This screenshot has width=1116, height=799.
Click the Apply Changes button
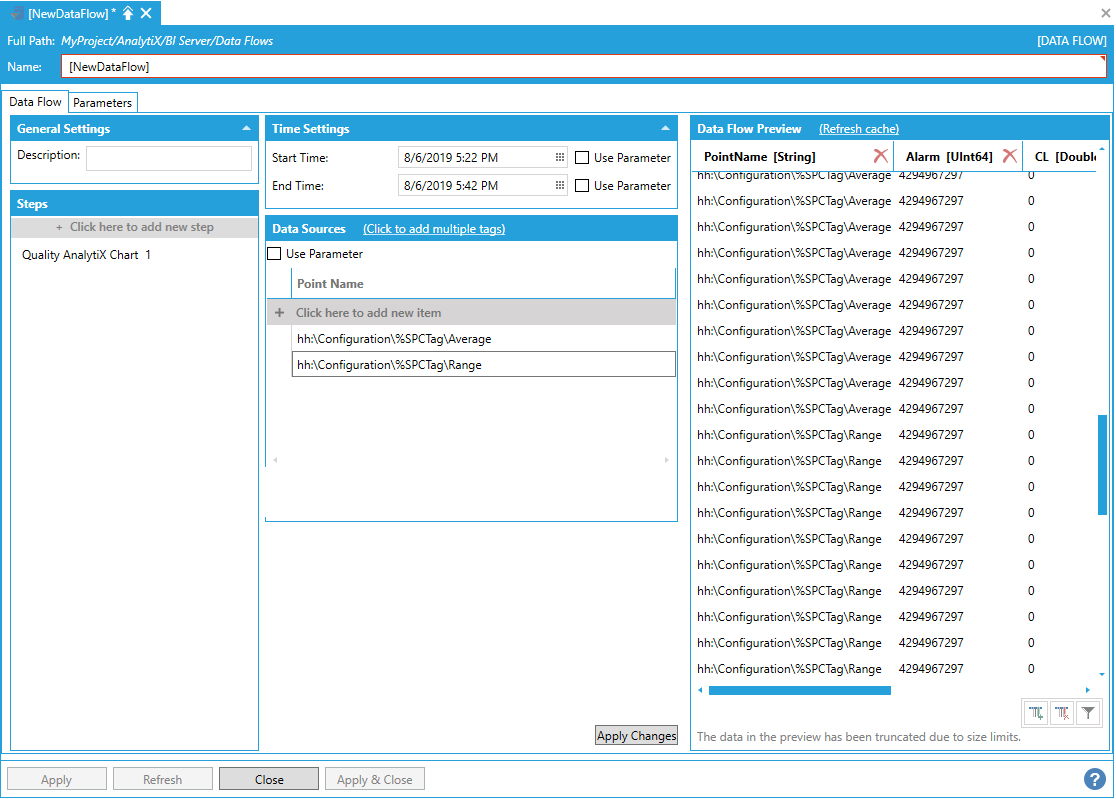pyautogui.click(x=636, y=736)
